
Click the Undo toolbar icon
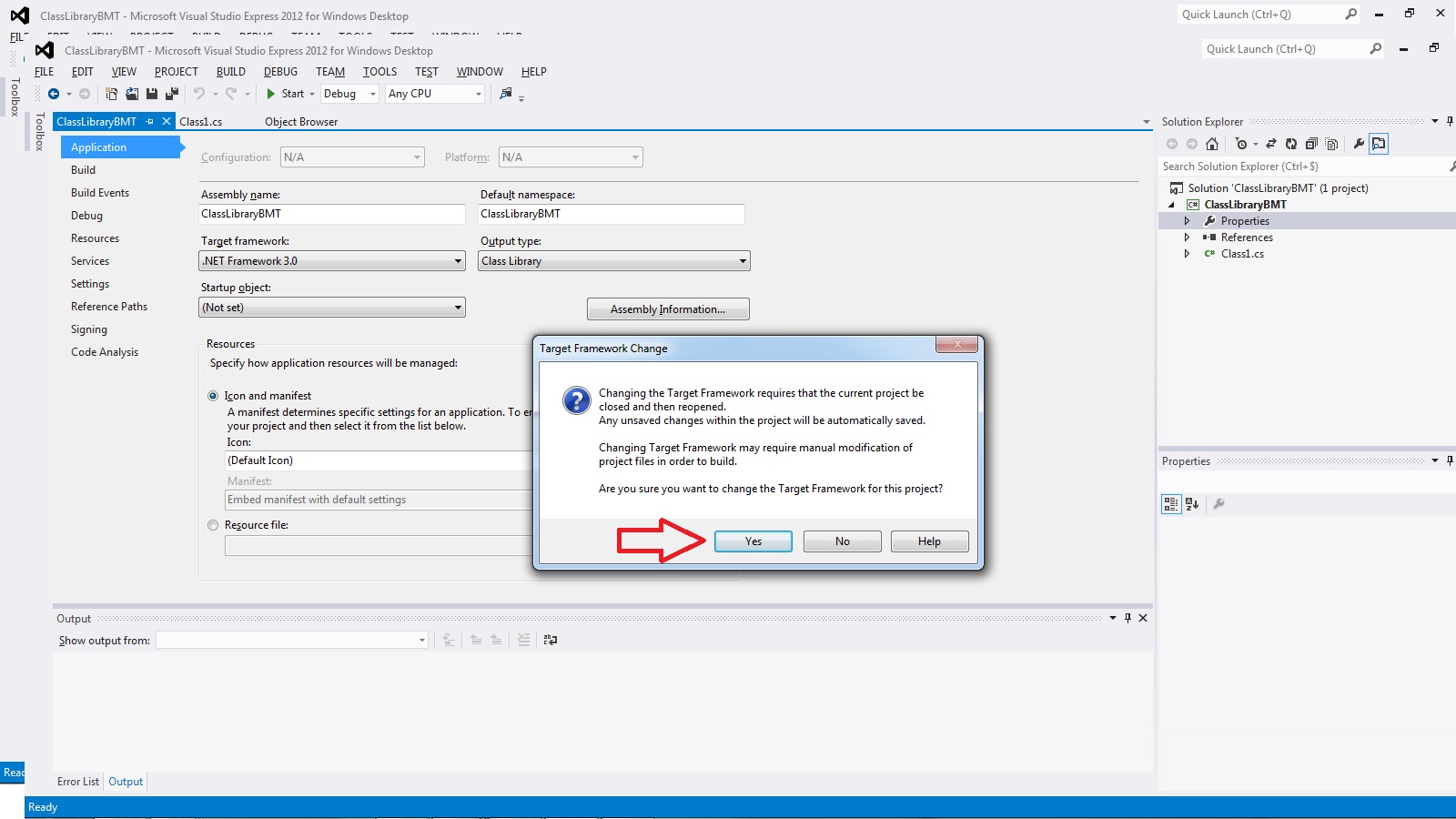tap(199, 94)
